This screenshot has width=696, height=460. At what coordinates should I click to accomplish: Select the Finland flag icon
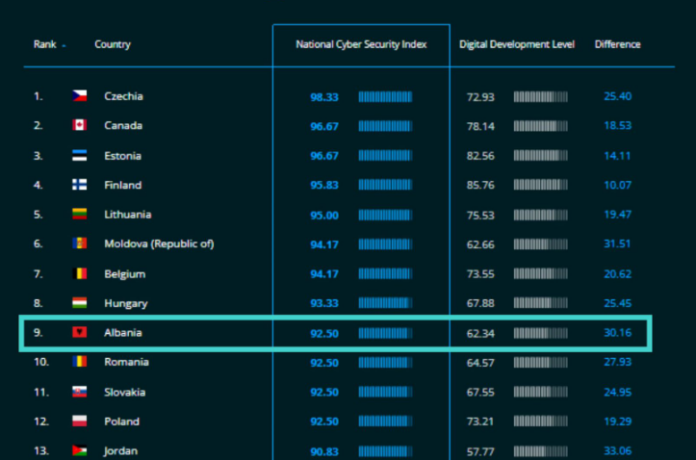[x=79, y=185]
